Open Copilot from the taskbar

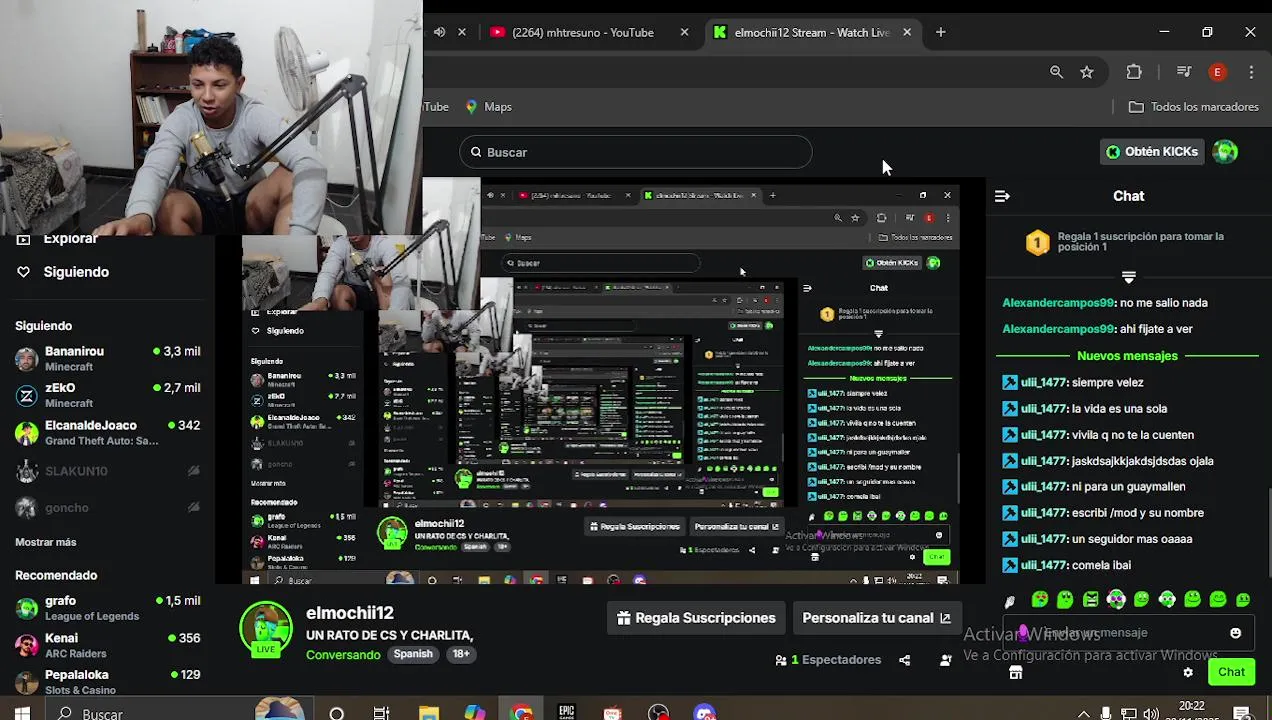(475, 712)
